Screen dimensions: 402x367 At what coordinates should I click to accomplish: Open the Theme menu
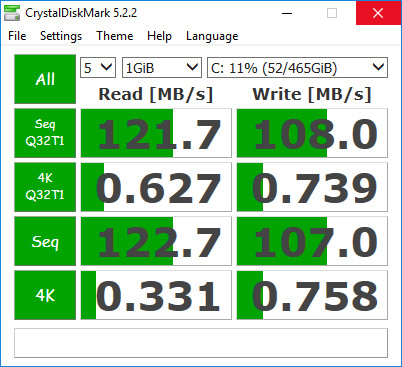click(x=115, y=36)
